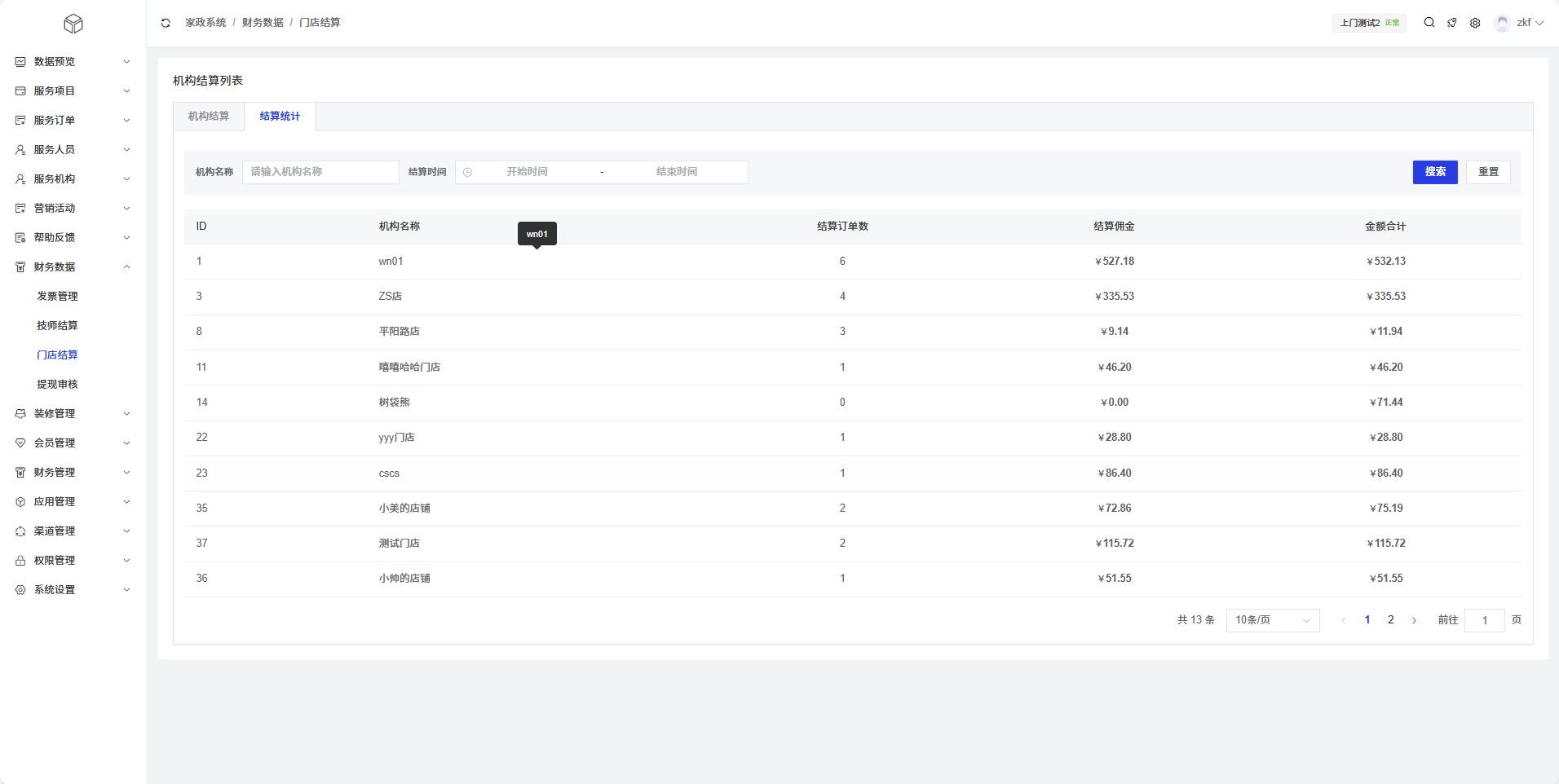This screenshot has width=1559, height=784.
Task: Click the blue 搜索 button
Action: [x=1434, y=172]
